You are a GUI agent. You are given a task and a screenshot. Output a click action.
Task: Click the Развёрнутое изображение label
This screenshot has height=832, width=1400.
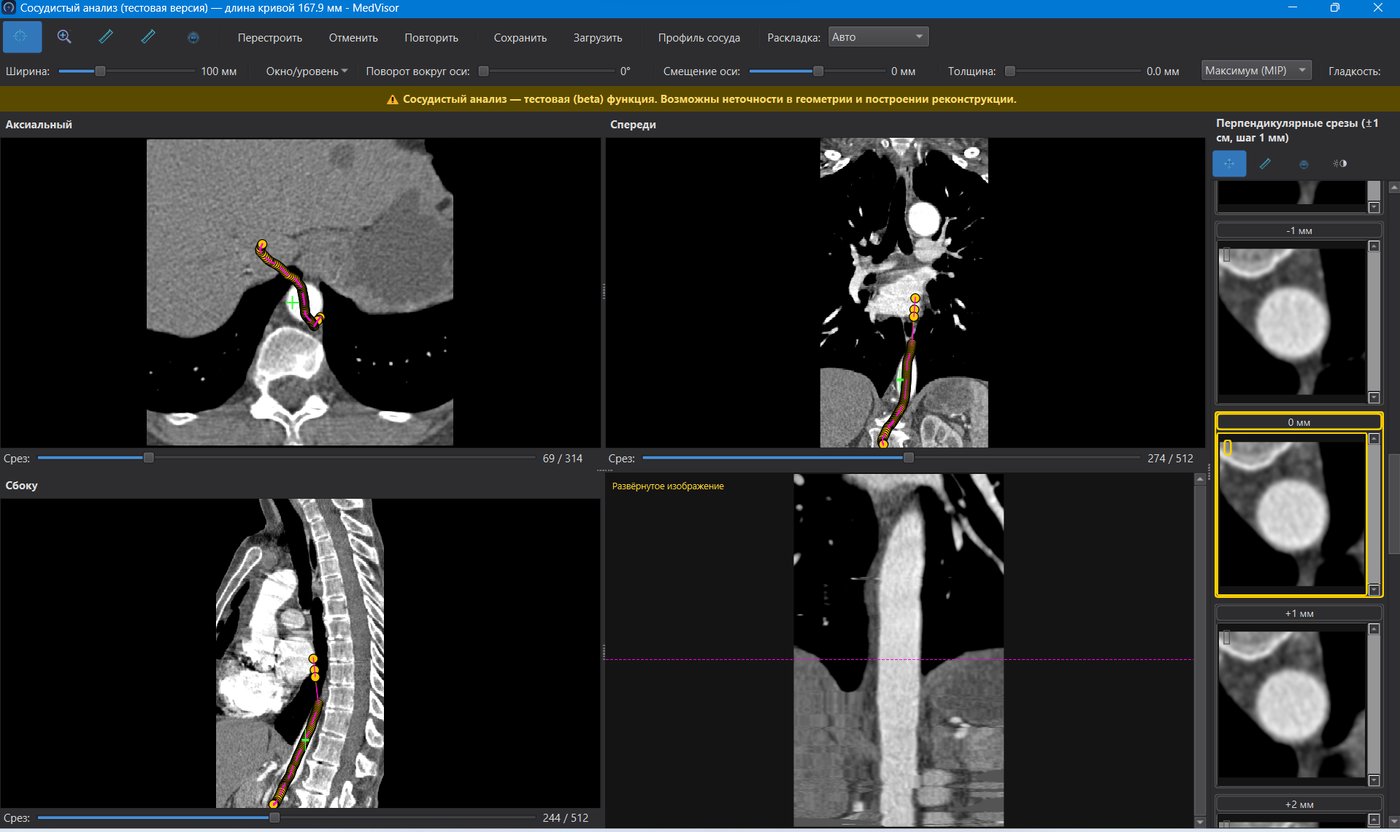tap(668, 486)
